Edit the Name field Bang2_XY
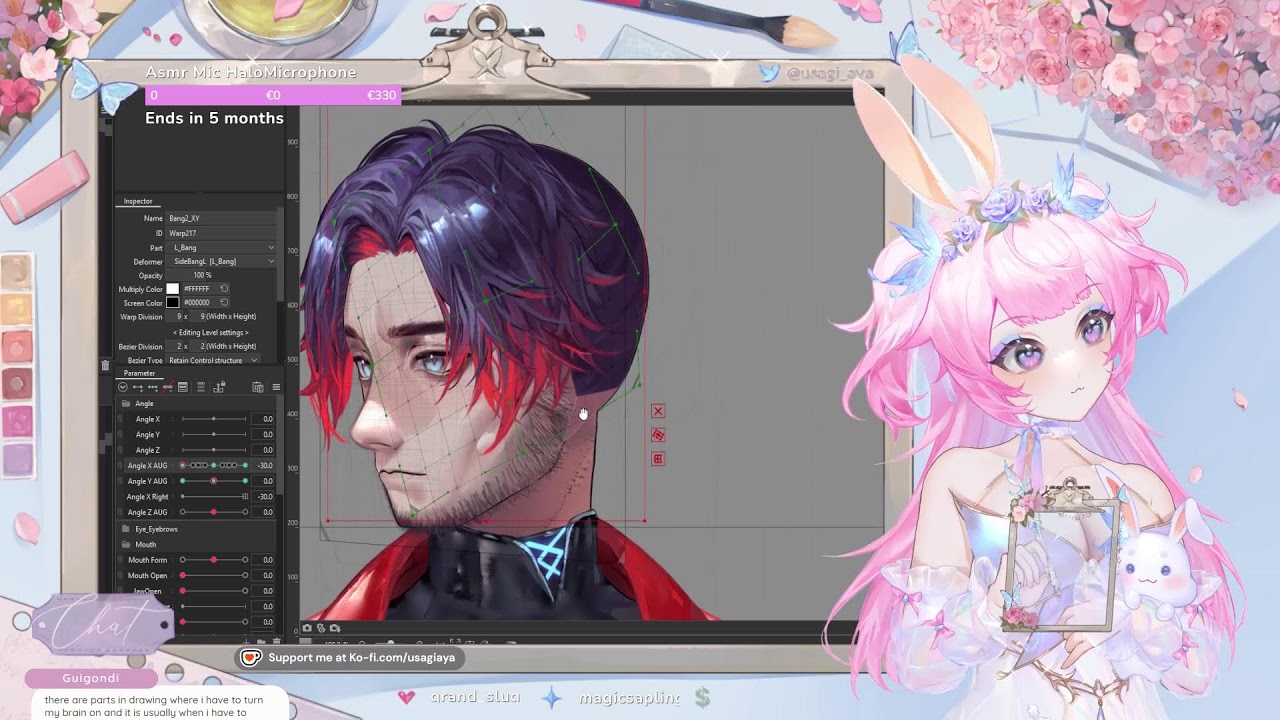The image size is (1280, 720). click(221, 218)
